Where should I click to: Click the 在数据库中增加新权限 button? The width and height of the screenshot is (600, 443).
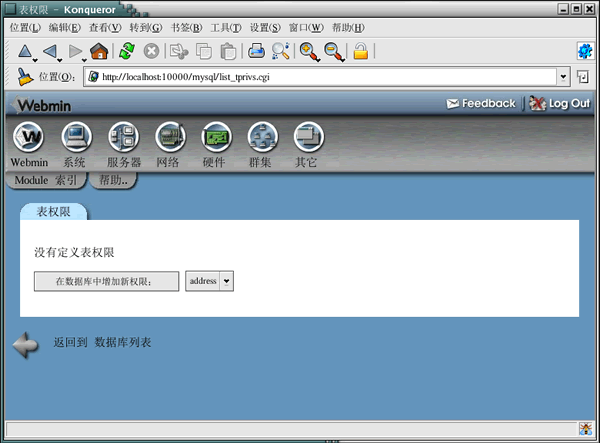106,282
